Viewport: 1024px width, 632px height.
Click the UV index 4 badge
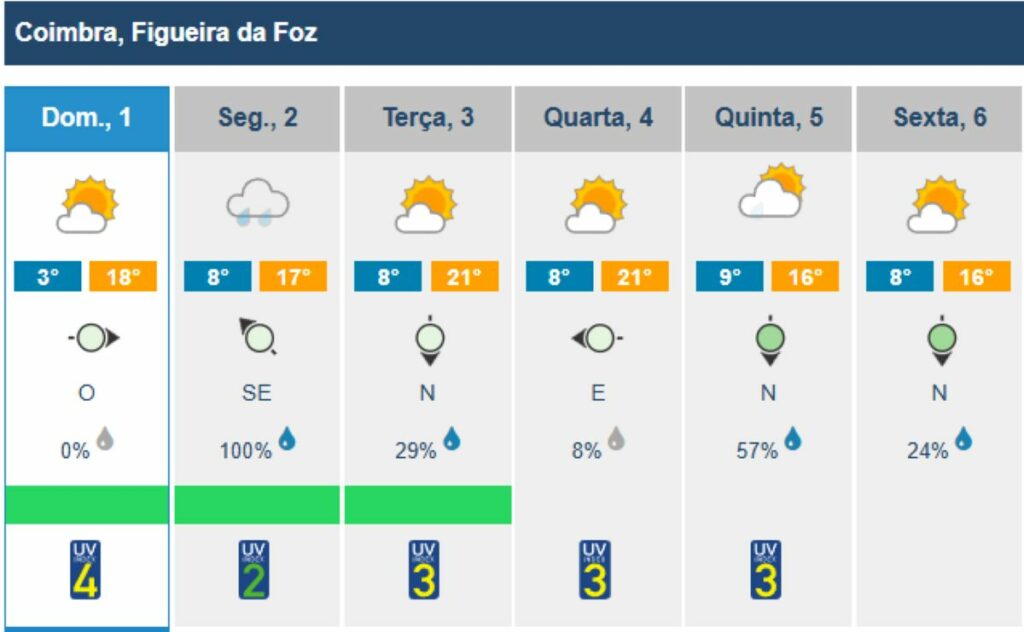pyautogui.click(x=86, y=570)
